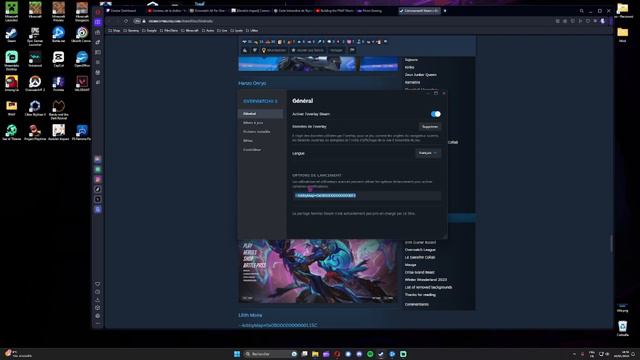
Task: Click launch options text field
Action: point(367,196)
